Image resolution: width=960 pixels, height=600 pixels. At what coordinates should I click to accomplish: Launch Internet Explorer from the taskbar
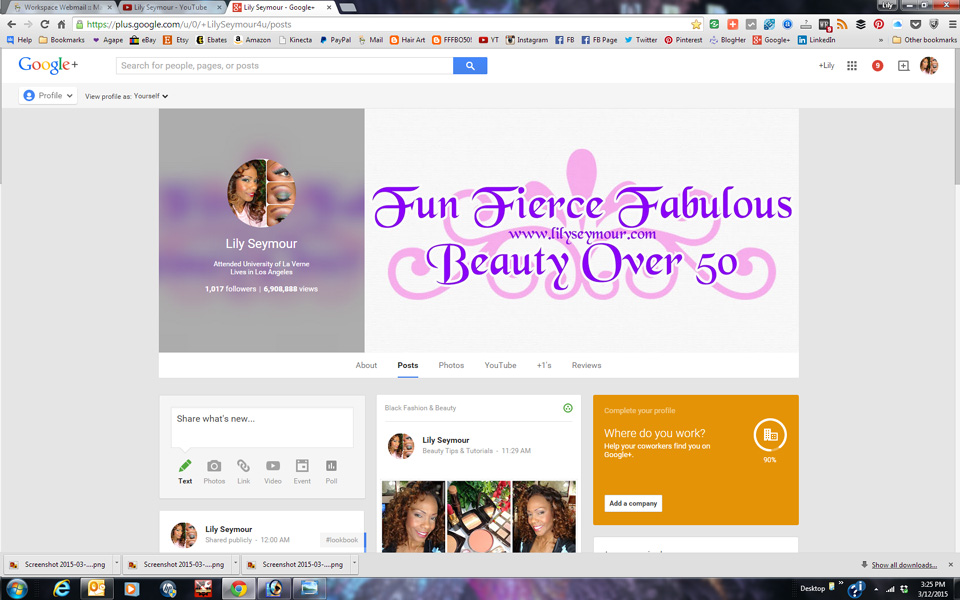61,588
